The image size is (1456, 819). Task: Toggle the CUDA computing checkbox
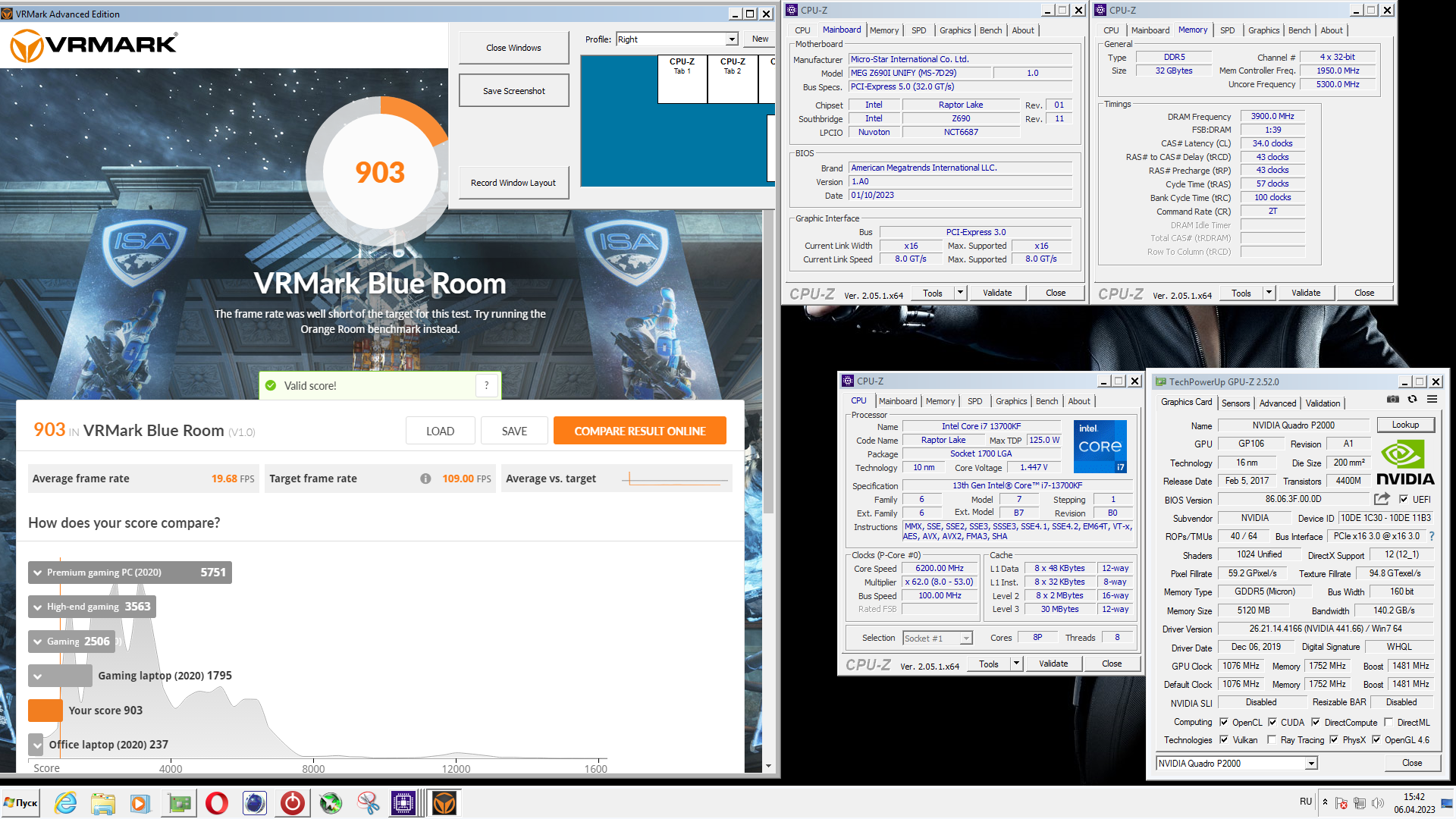point(1272,722)
